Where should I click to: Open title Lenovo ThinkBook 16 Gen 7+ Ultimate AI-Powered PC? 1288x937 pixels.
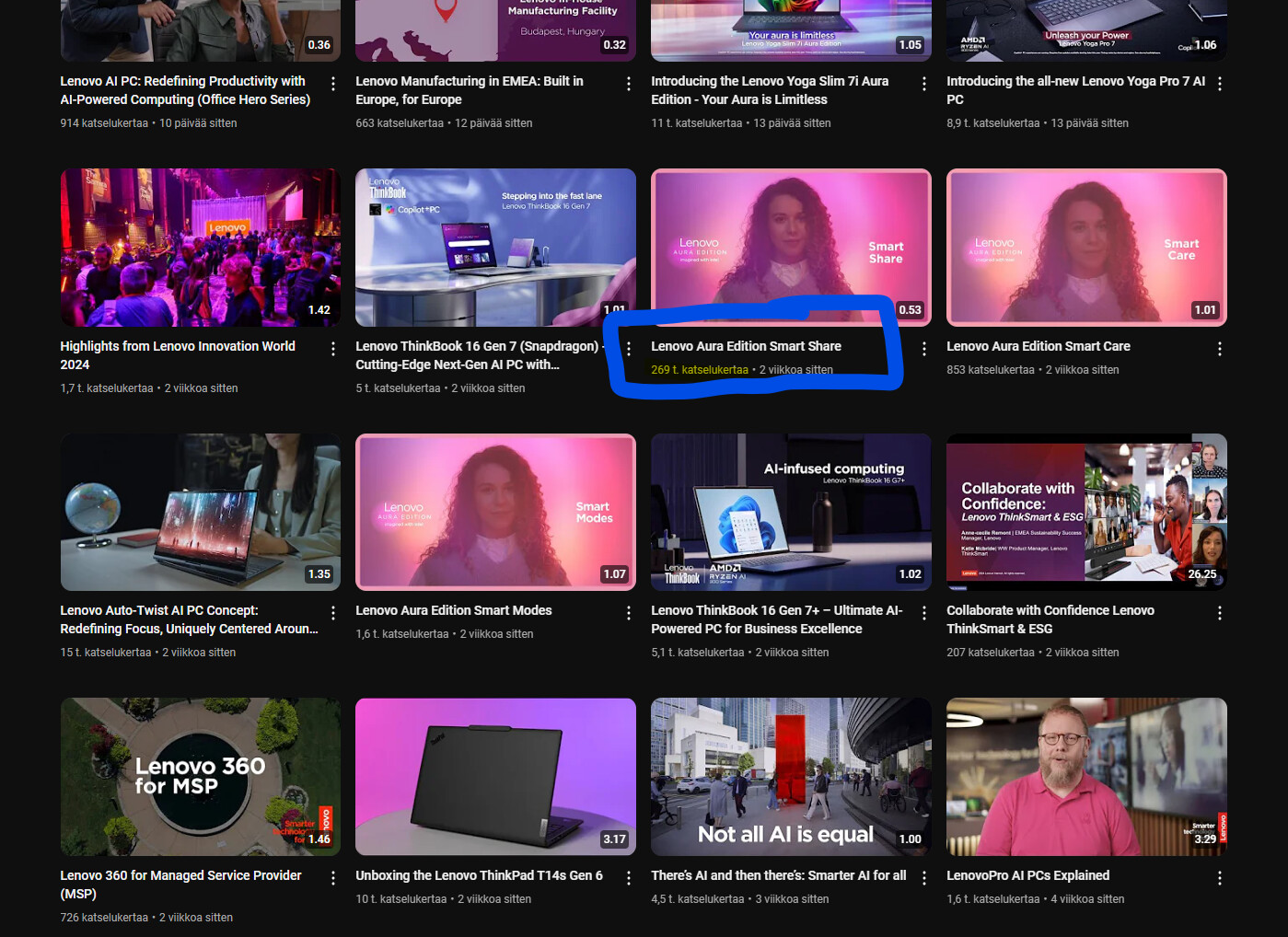[x=777, y=619]
